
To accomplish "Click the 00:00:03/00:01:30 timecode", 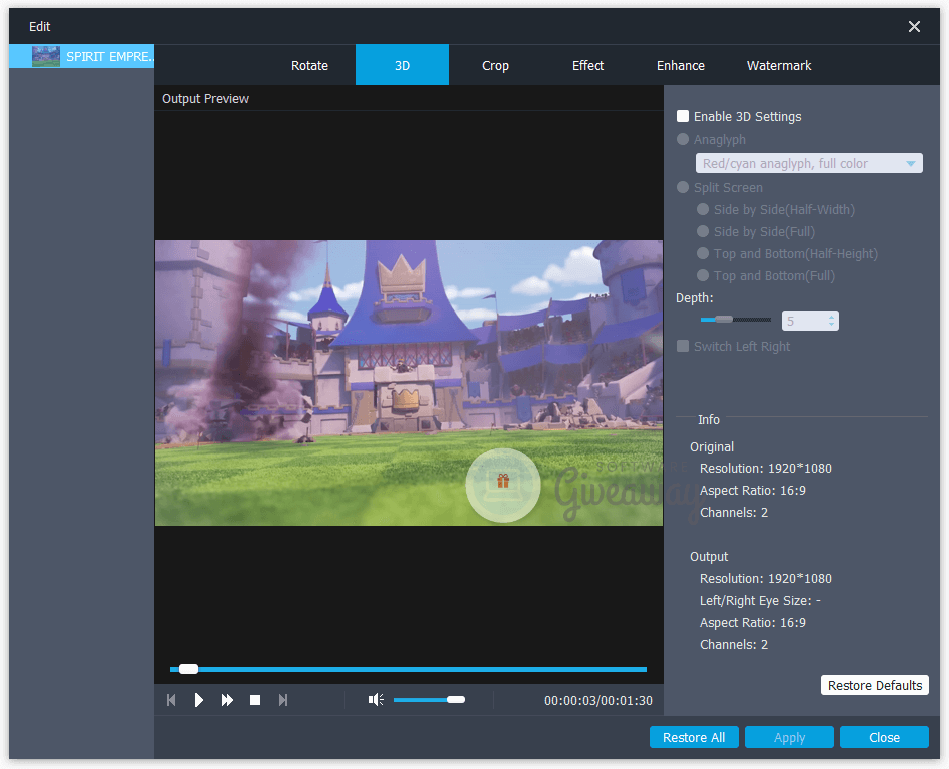I will pyautogui.click(x=598, y=701).
